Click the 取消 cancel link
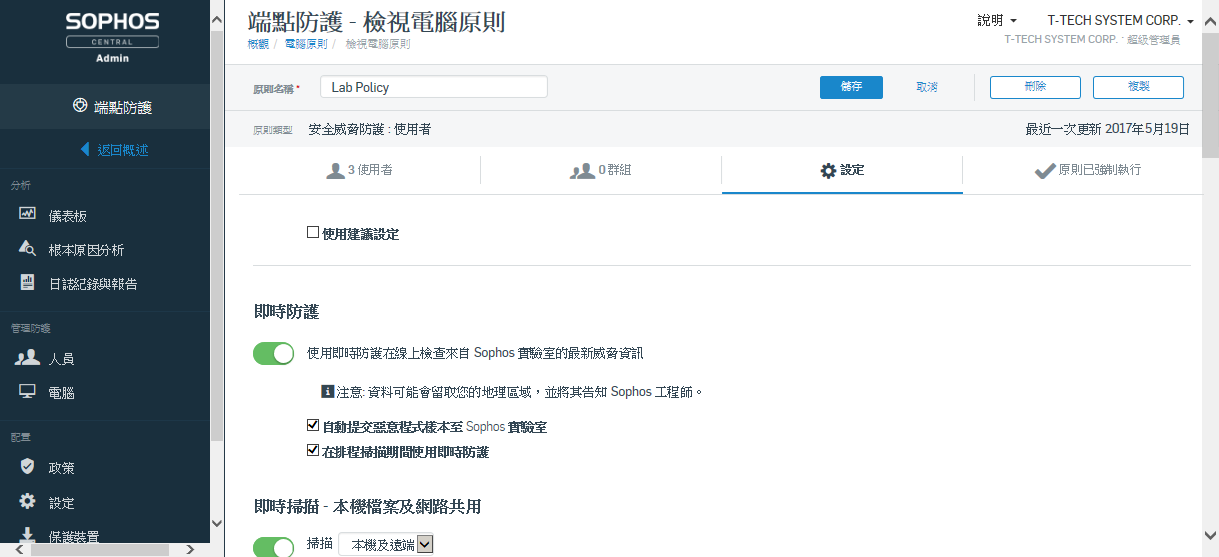Viewport: 1219px width, 557px height. (927, 87)
